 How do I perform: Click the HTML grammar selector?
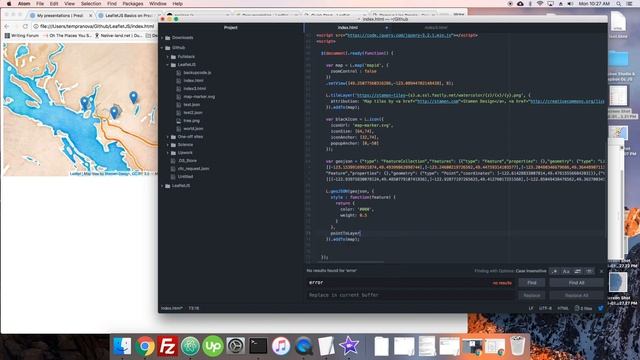coord(563,309)
